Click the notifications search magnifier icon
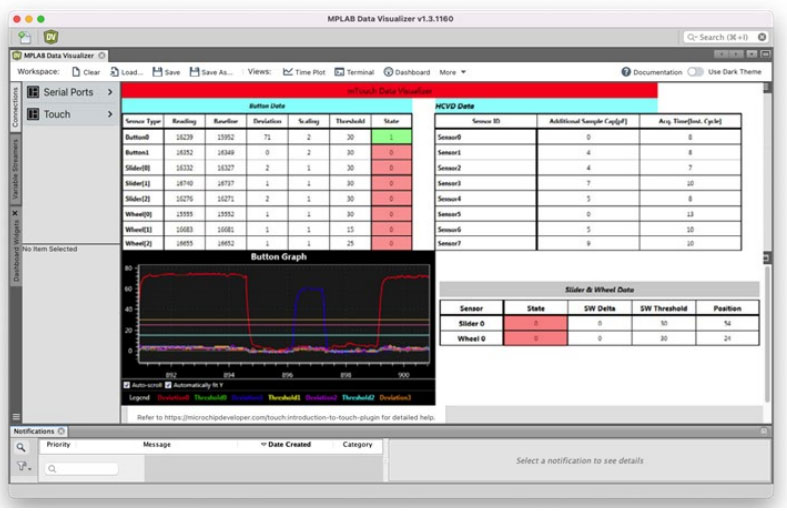Image resolution: width=787 pixels, height=511 pixels. [x=21, y=447]
